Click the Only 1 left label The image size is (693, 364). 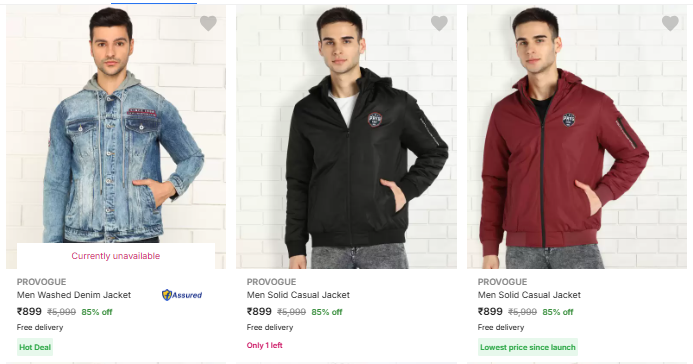(264, 345)
